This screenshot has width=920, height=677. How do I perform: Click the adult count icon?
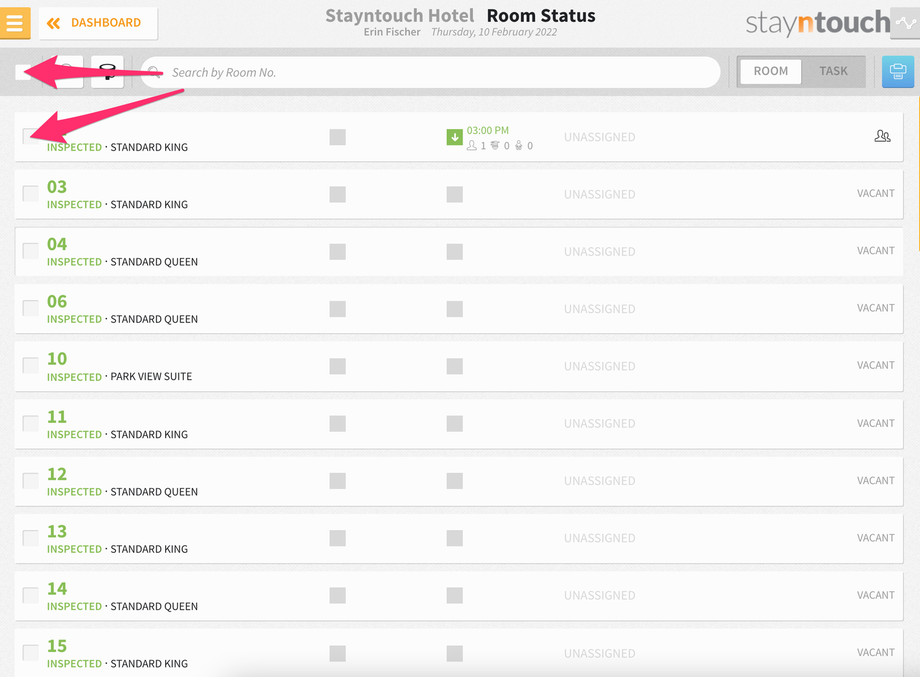click(472, 145)
